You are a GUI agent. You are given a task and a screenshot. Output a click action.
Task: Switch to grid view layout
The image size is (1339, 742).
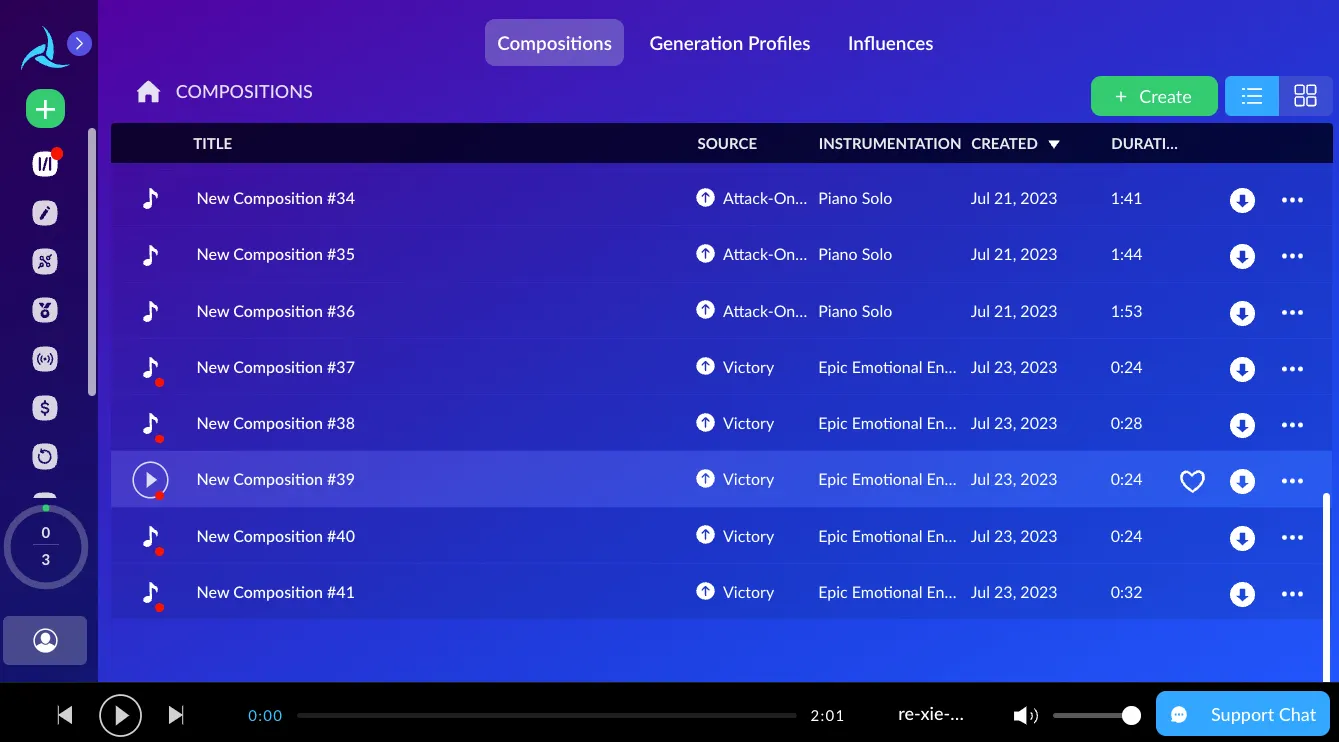[x=1305, y=96]
